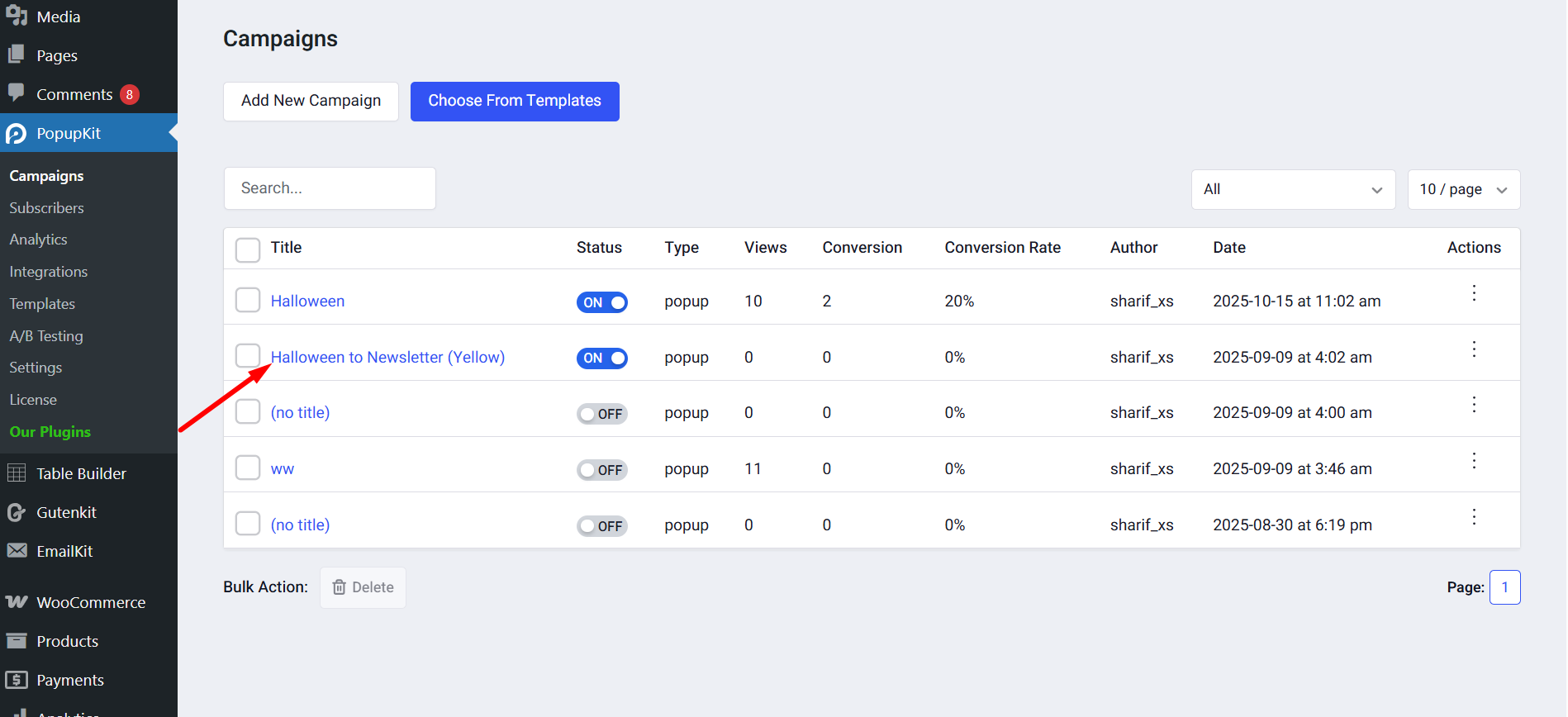Open (no title) campaign dated 2025-08-30
This screenshot has width=1568, height=717.
[300, 525]
